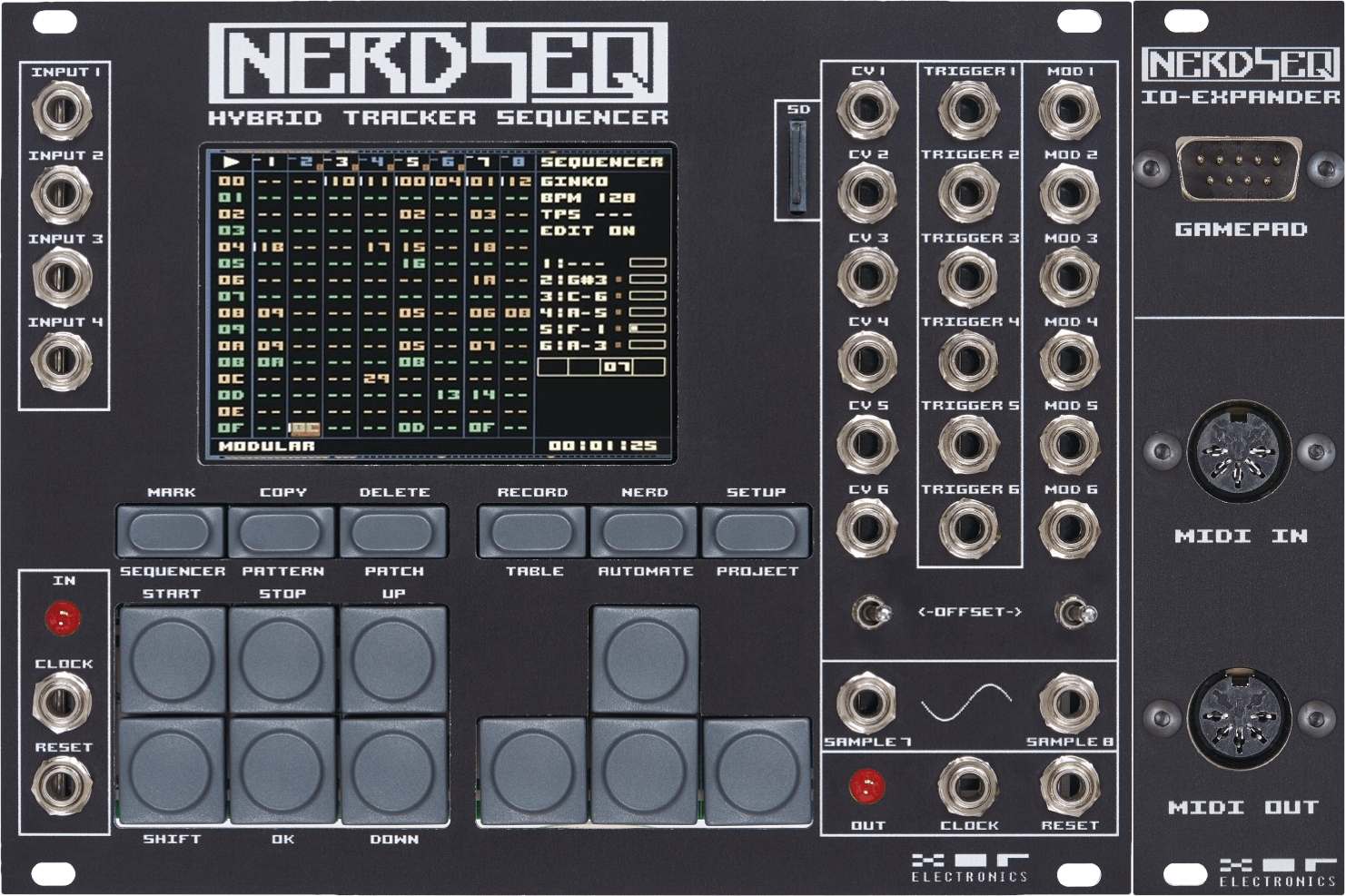
Task: Tap the SHIFT button
Action: (x=172, y=771)
